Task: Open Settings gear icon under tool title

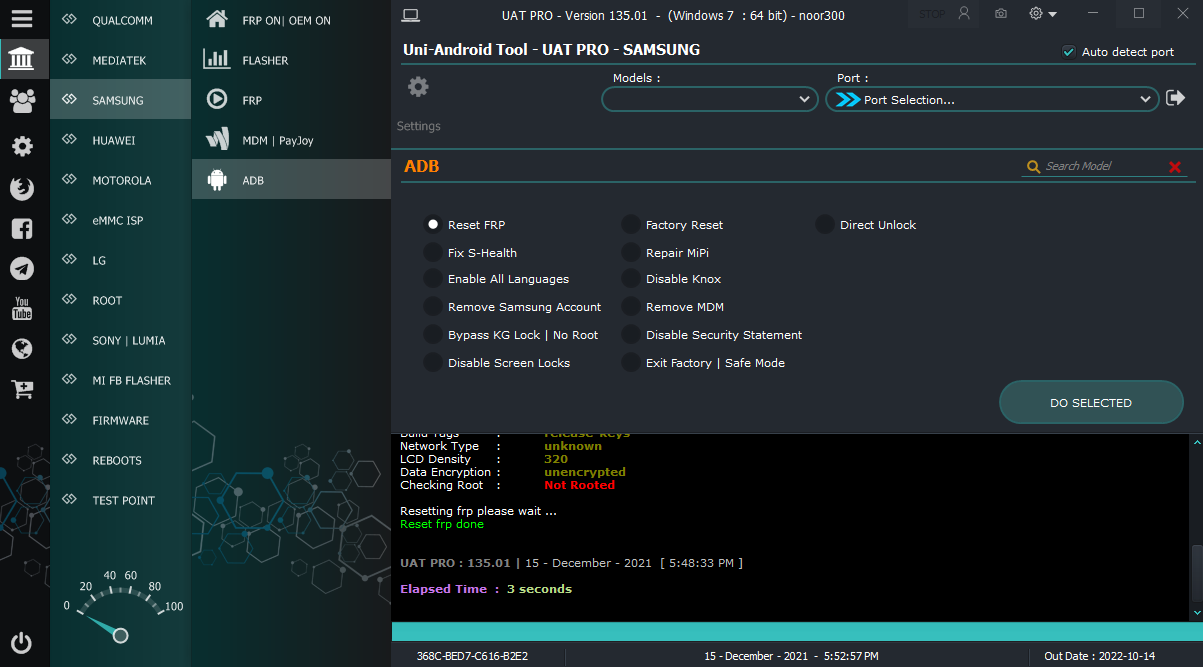Action: point(418,87)
